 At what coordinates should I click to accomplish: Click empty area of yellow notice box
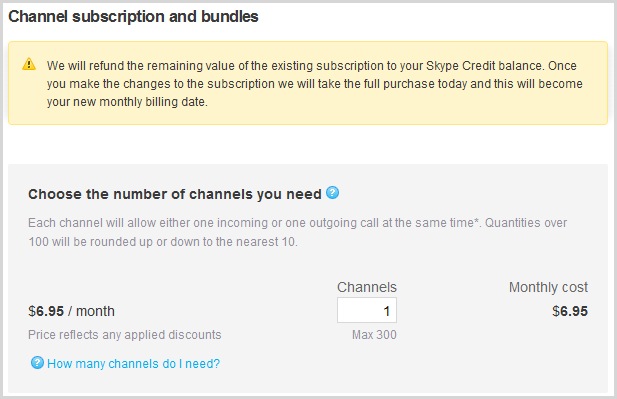[x=393, y=112]
